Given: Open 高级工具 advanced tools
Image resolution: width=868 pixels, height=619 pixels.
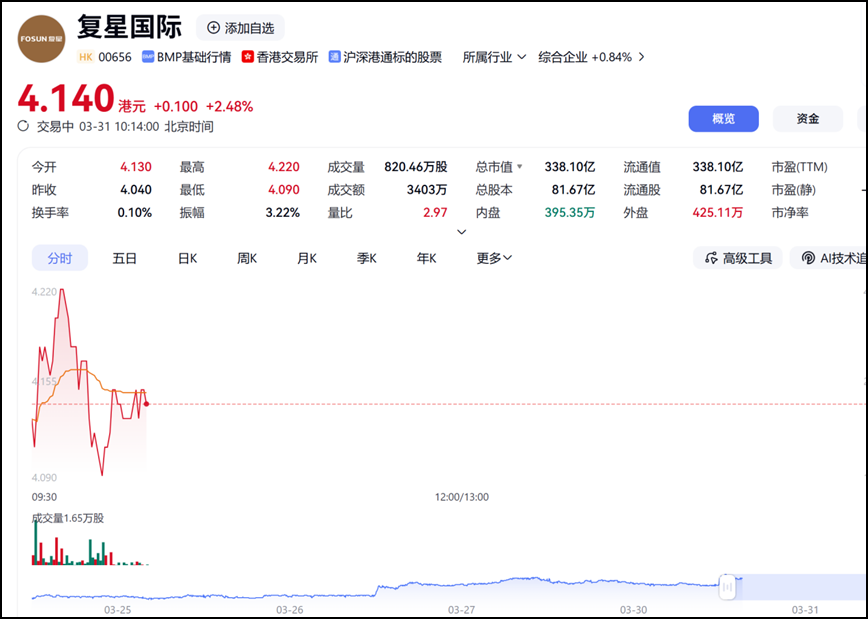Looking at the screenshot, I should tap(737, 258).
